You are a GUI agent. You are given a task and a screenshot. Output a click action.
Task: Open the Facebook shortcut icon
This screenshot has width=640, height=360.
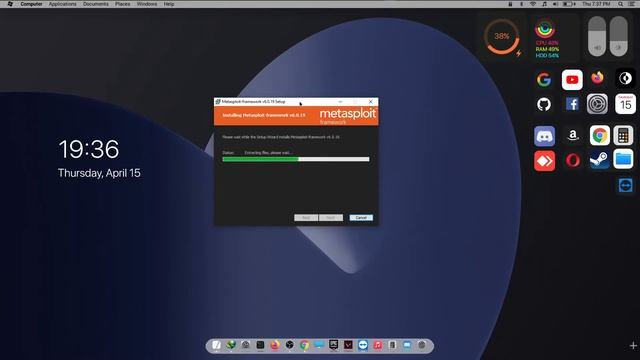coord(572,104)
